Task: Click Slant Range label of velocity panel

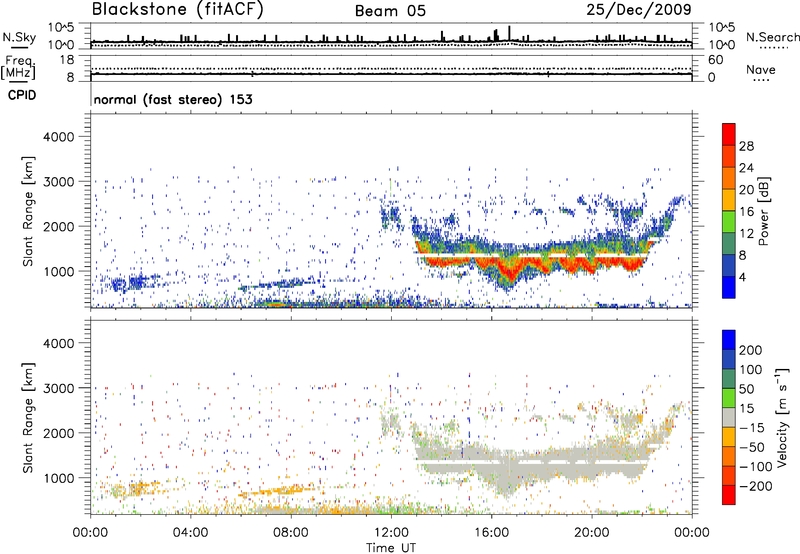Action: (28, 418)
